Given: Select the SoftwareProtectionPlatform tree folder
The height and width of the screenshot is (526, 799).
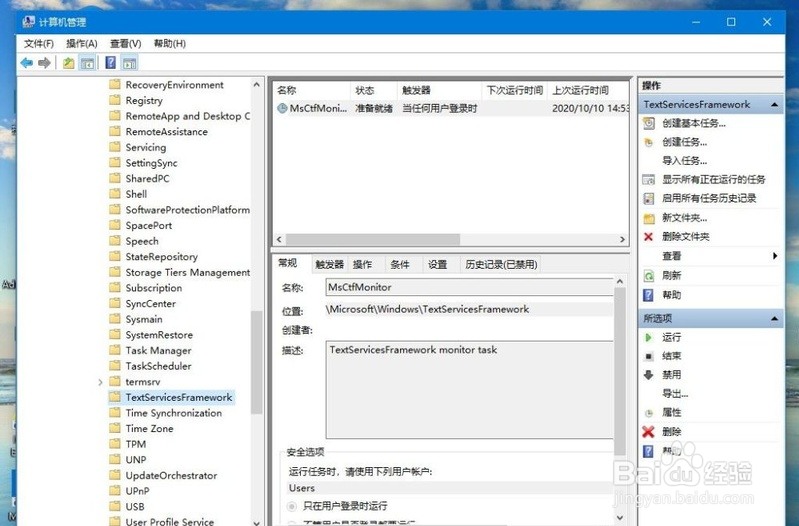Looking at the screenshot, I should [x=188, y=210].
